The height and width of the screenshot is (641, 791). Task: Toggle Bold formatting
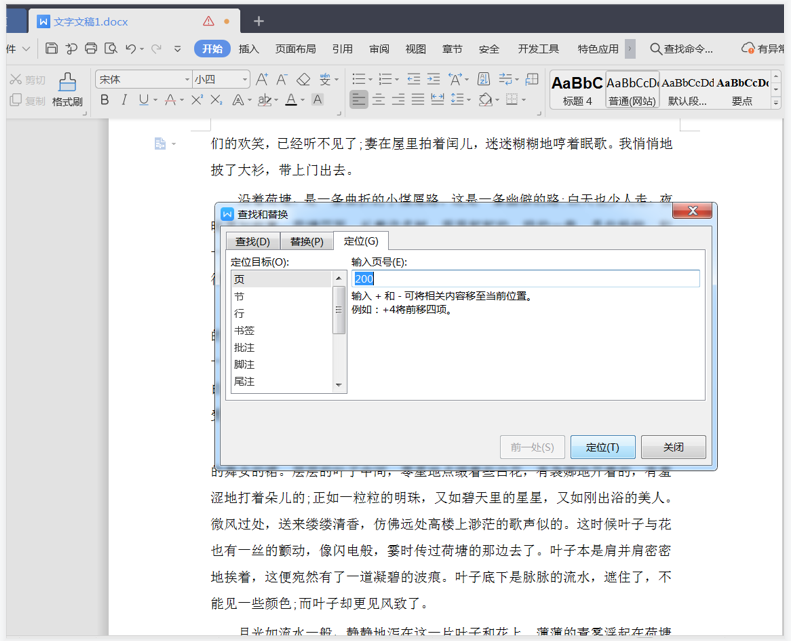coord(104,100)
